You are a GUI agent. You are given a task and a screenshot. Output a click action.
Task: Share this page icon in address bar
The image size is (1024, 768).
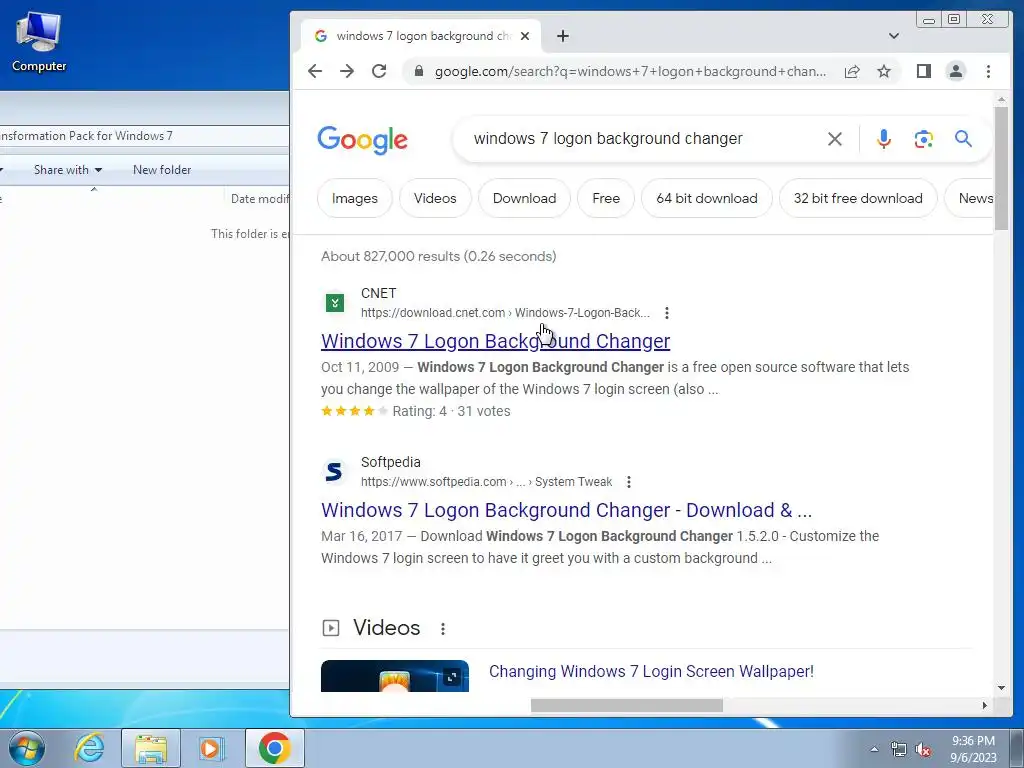pos(852,71)
